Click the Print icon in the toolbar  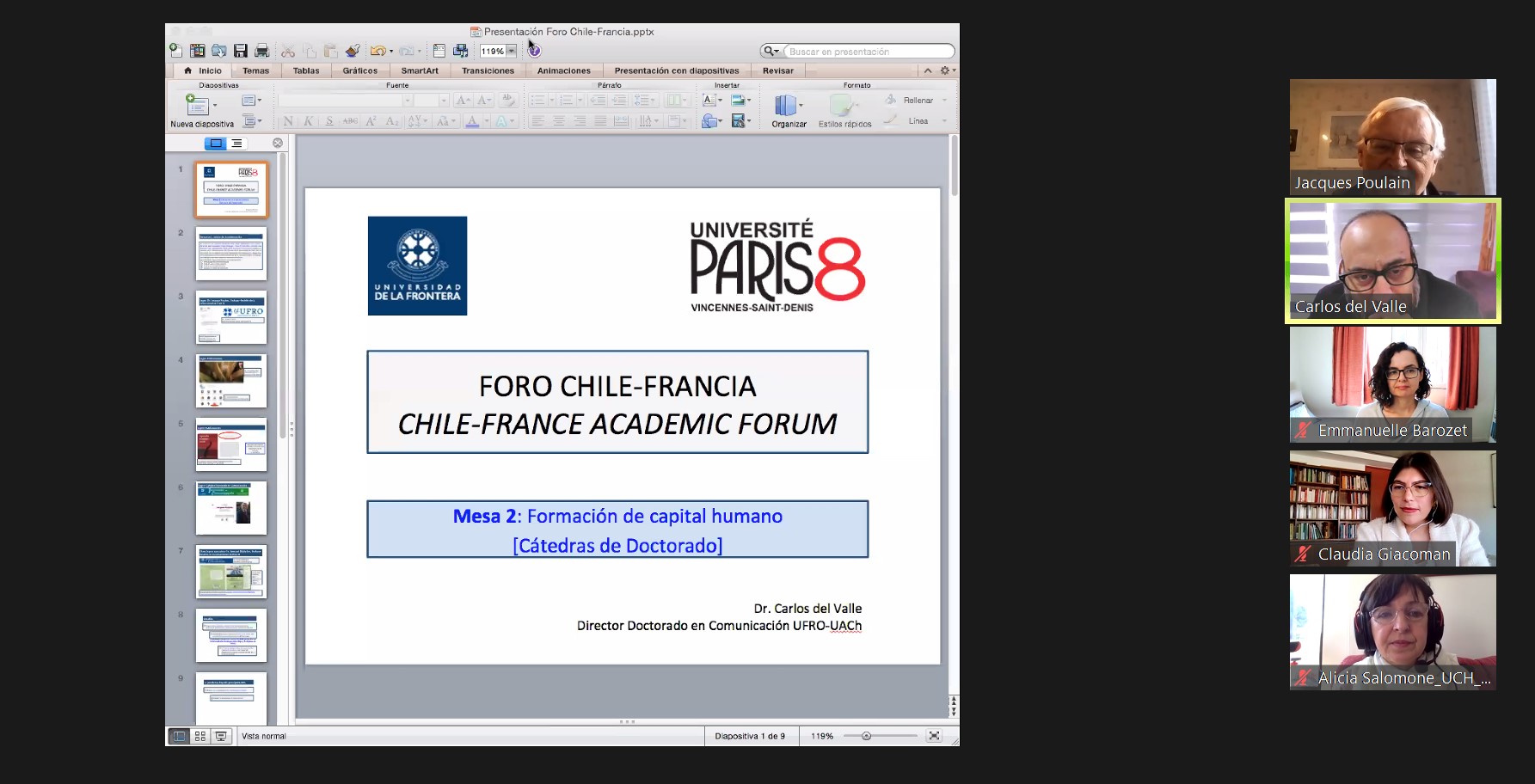tap(262, 52)
